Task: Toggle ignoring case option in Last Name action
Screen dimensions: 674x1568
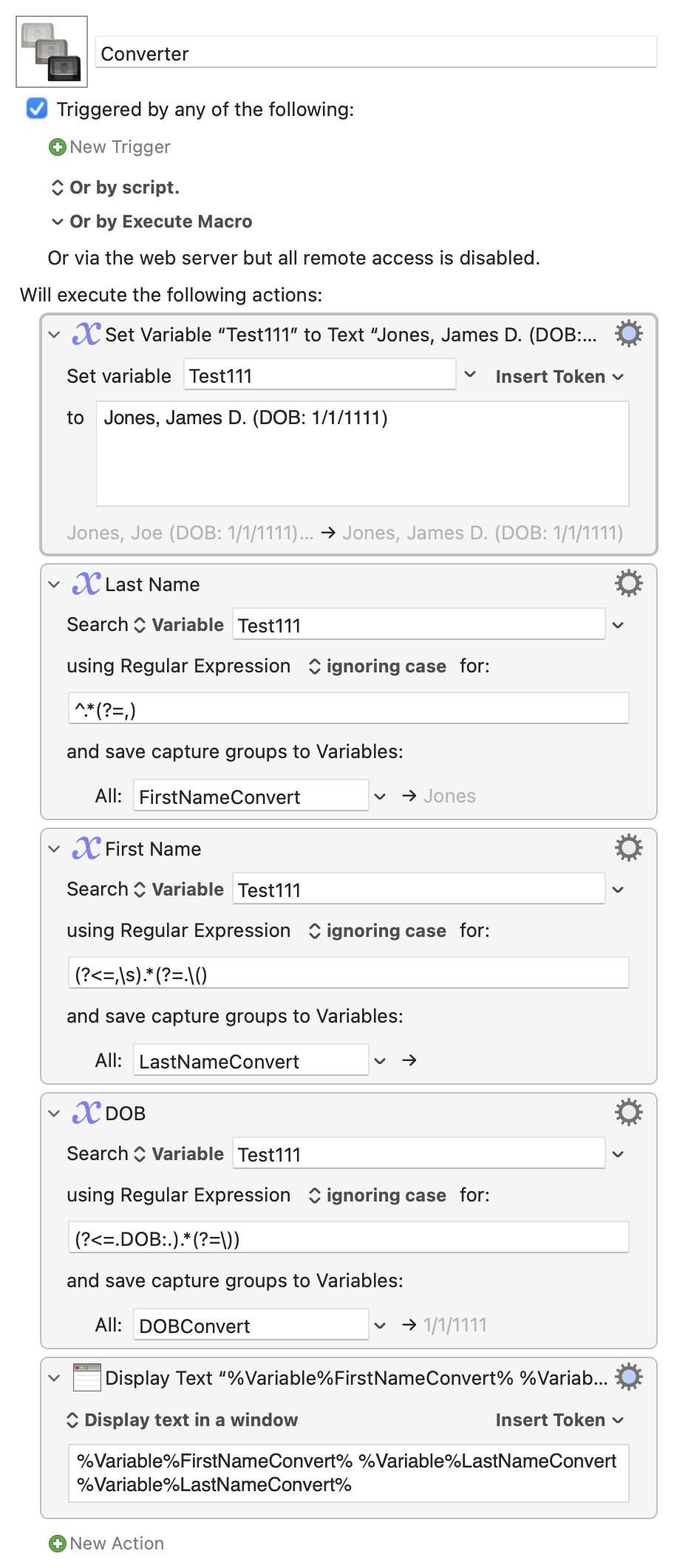Action: (377, 667)
